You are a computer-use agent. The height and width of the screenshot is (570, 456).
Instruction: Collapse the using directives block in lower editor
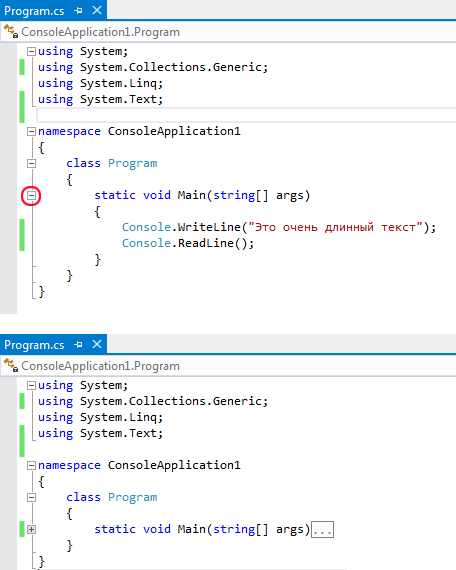tap(32, 385)
